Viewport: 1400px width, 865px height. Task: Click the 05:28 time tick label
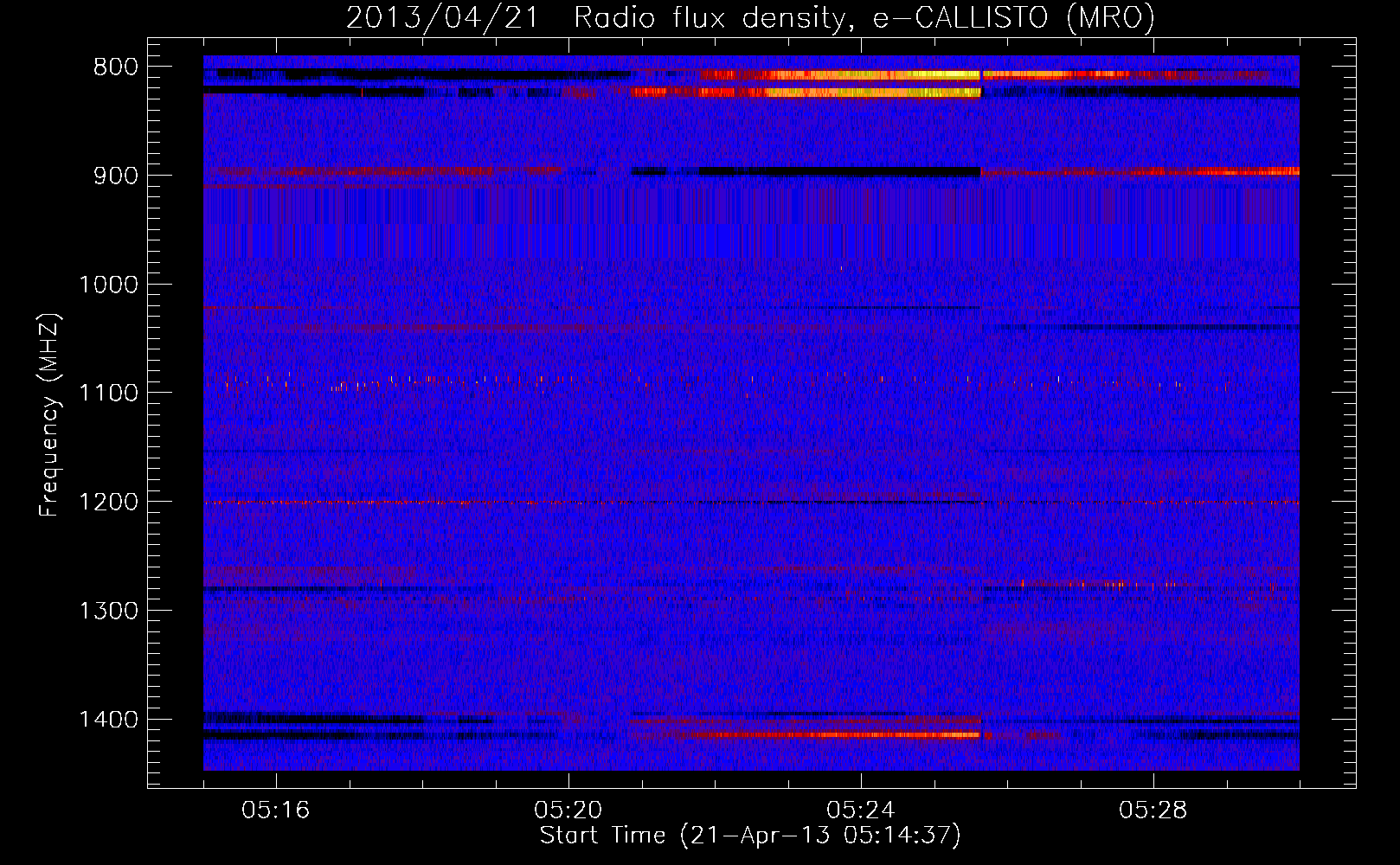(1153, 811)
